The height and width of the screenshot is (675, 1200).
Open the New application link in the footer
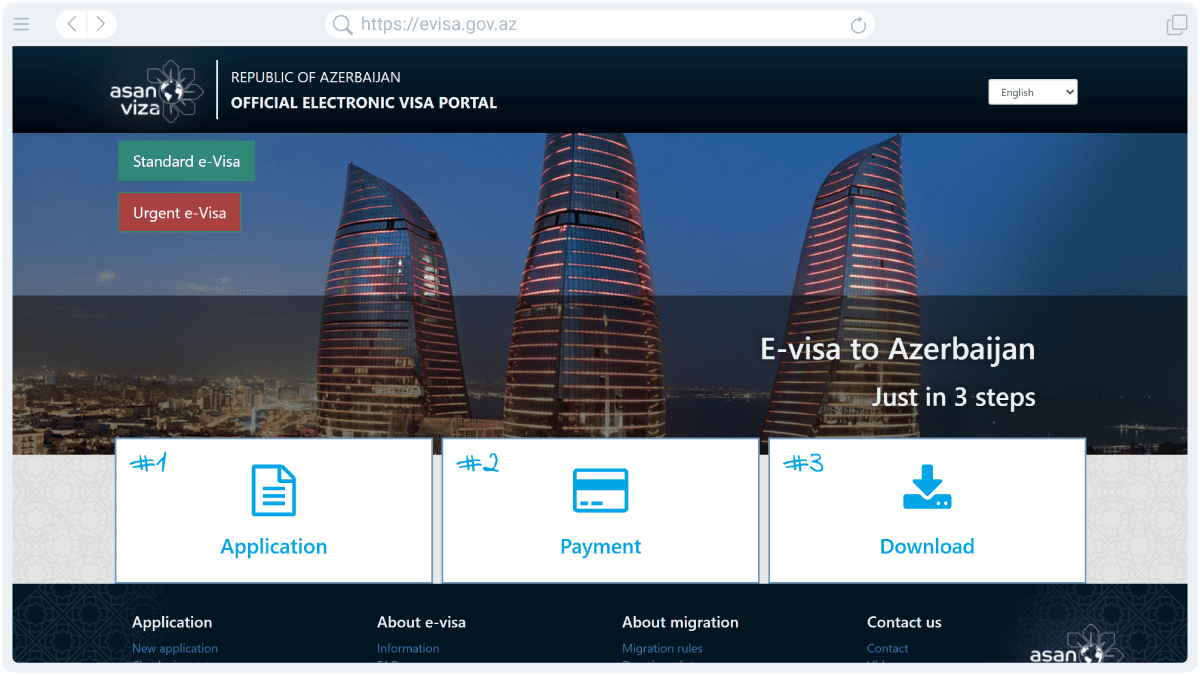pos(174,648)
